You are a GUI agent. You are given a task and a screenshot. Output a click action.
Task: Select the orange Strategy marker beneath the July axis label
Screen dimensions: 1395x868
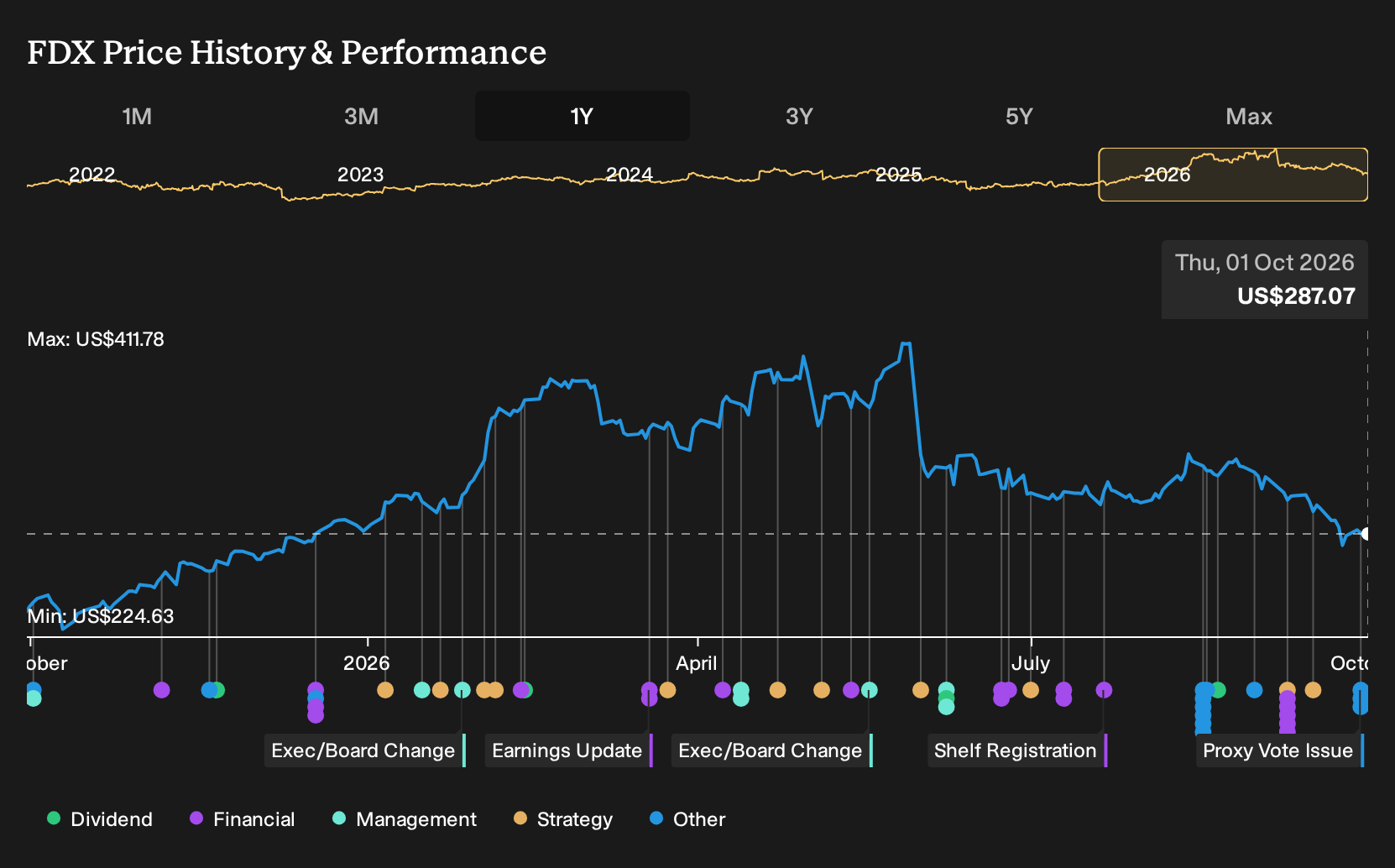click(1031, 690)
